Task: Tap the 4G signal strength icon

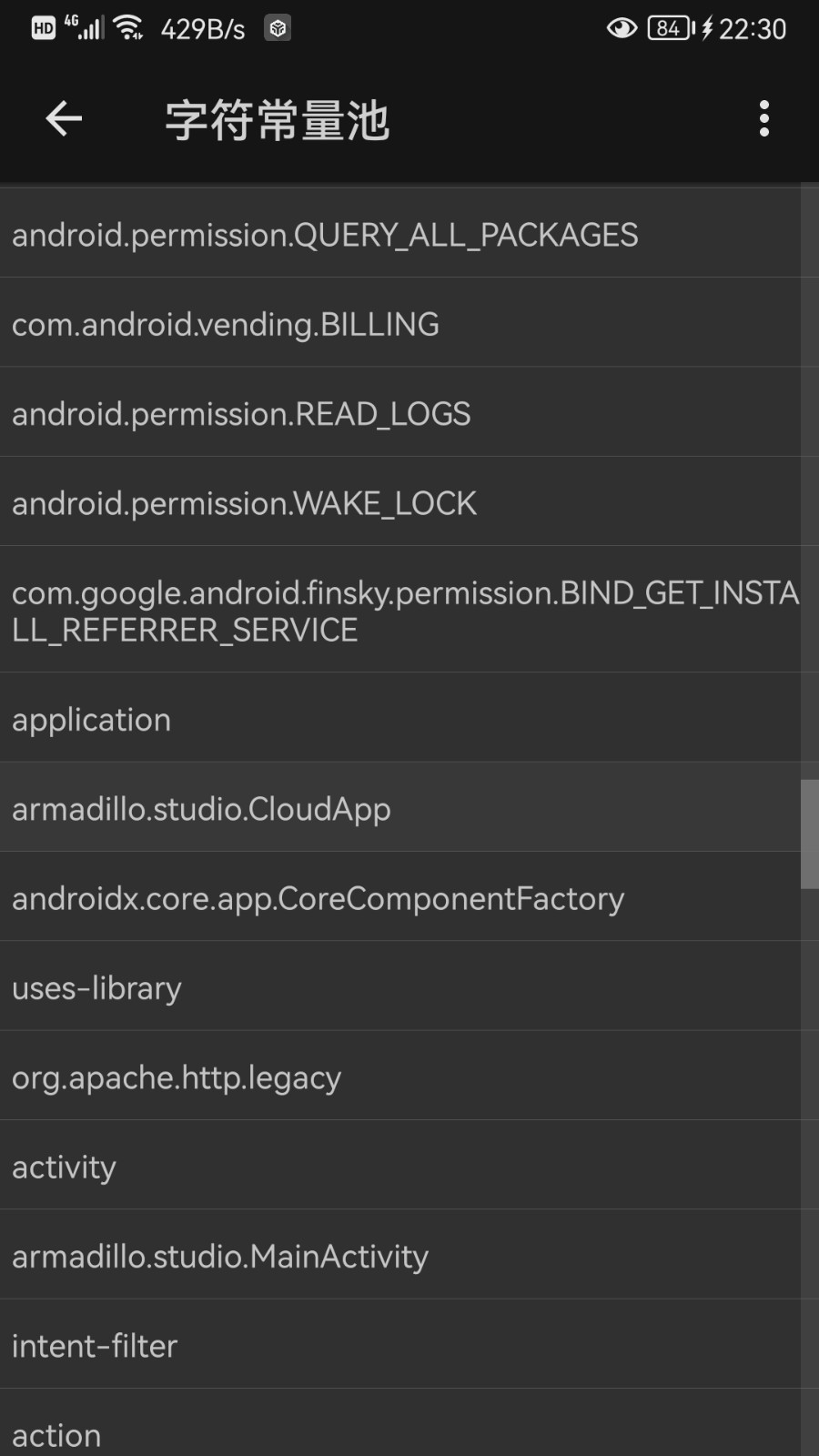Action: (86, 28)
